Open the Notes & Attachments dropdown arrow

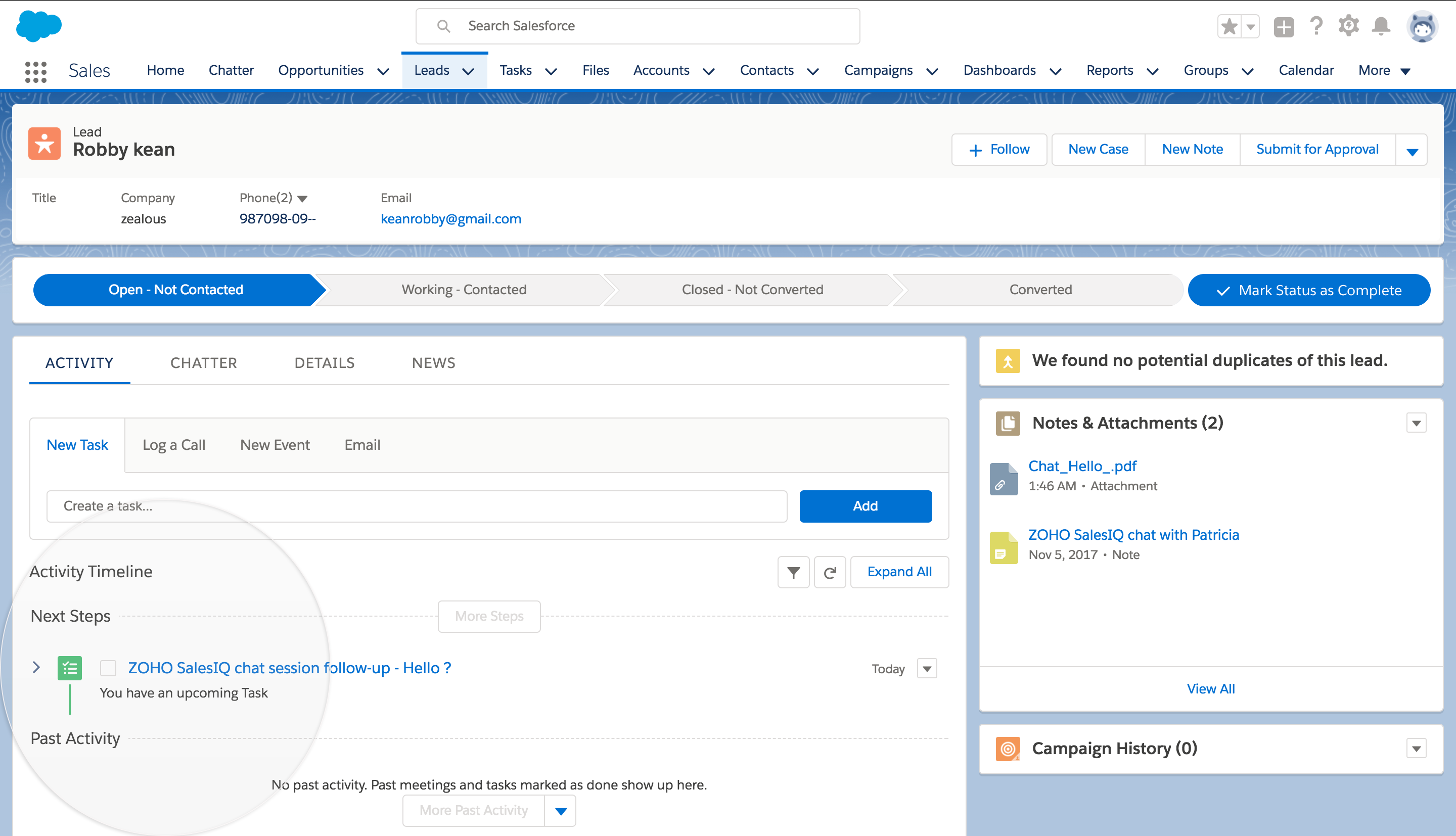[x=1416, y=423]
